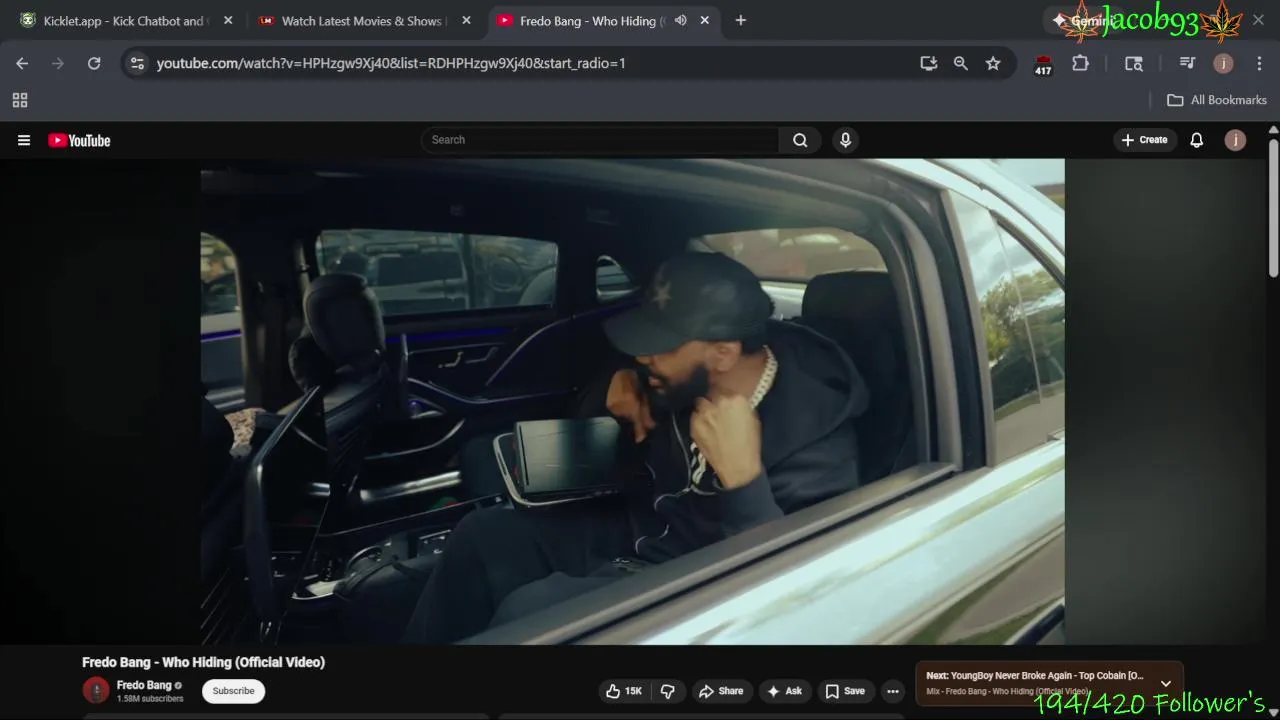Screen dimensions: 1280x720
Task: Open the extension showing 417 badge
Action: [1043, 65]
